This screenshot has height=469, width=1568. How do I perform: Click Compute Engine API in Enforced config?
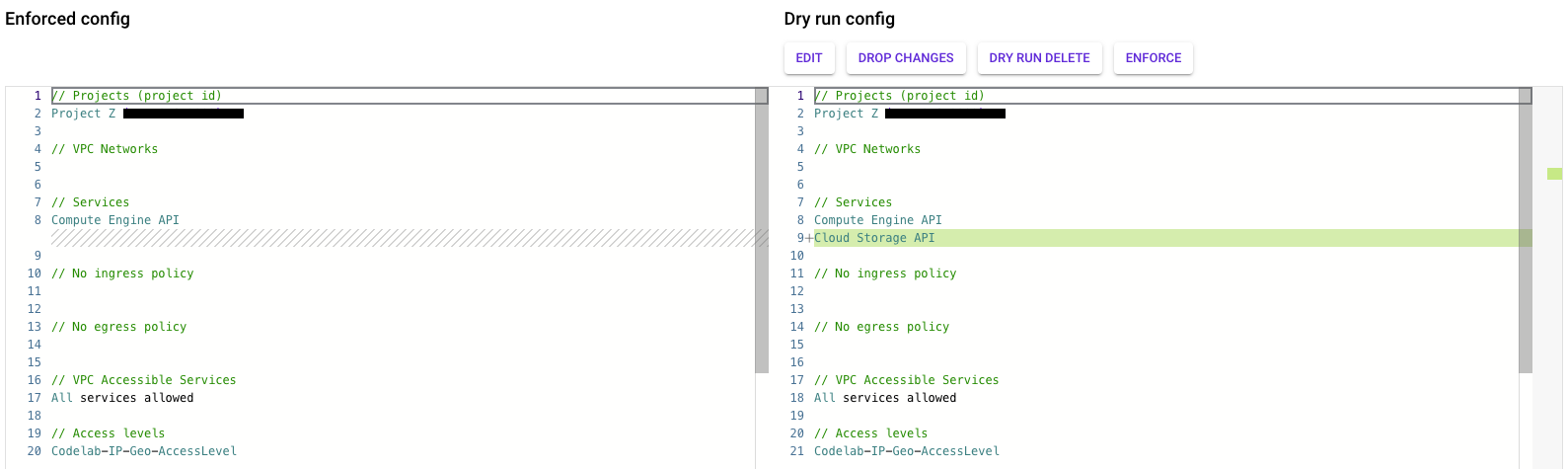[115, 220]
